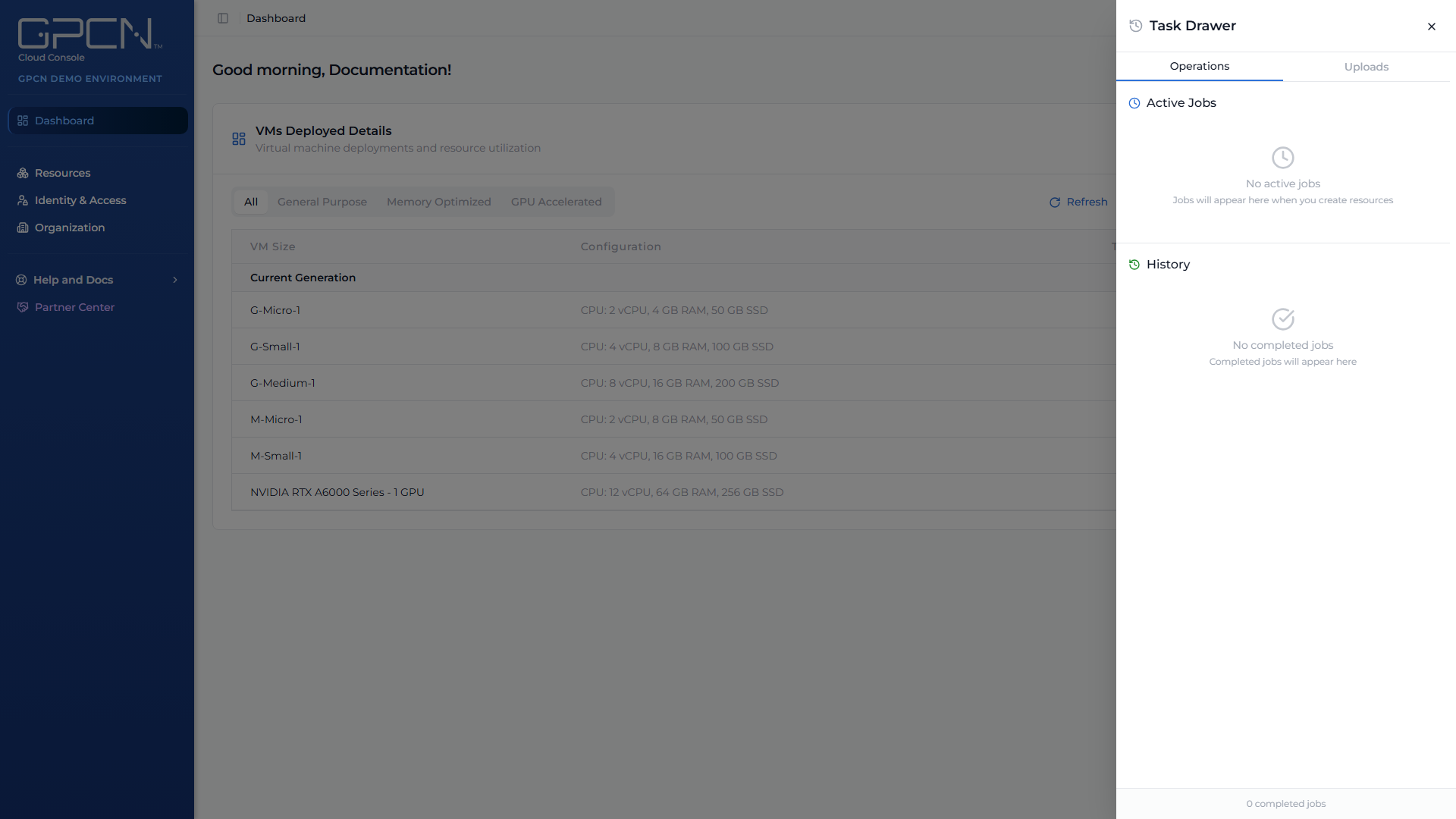1456x819 pixels.
Task: Switch to the Uploads tab
Action: pos(1366,67)
